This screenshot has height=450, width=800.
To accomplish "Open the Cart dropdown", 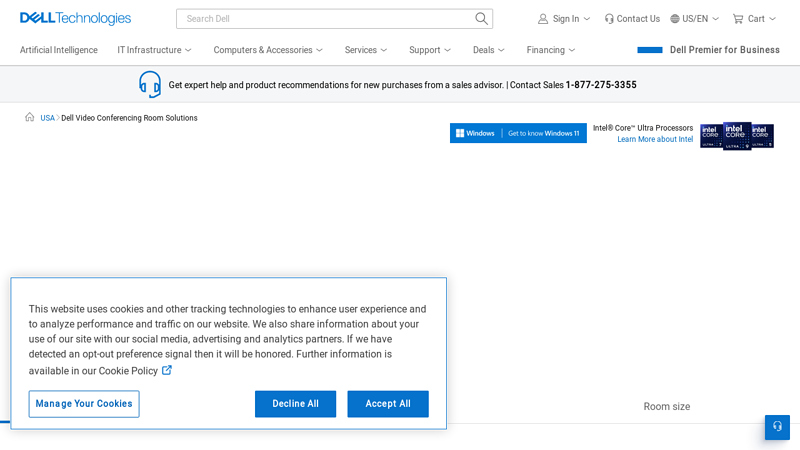I will tap(754, 19).
